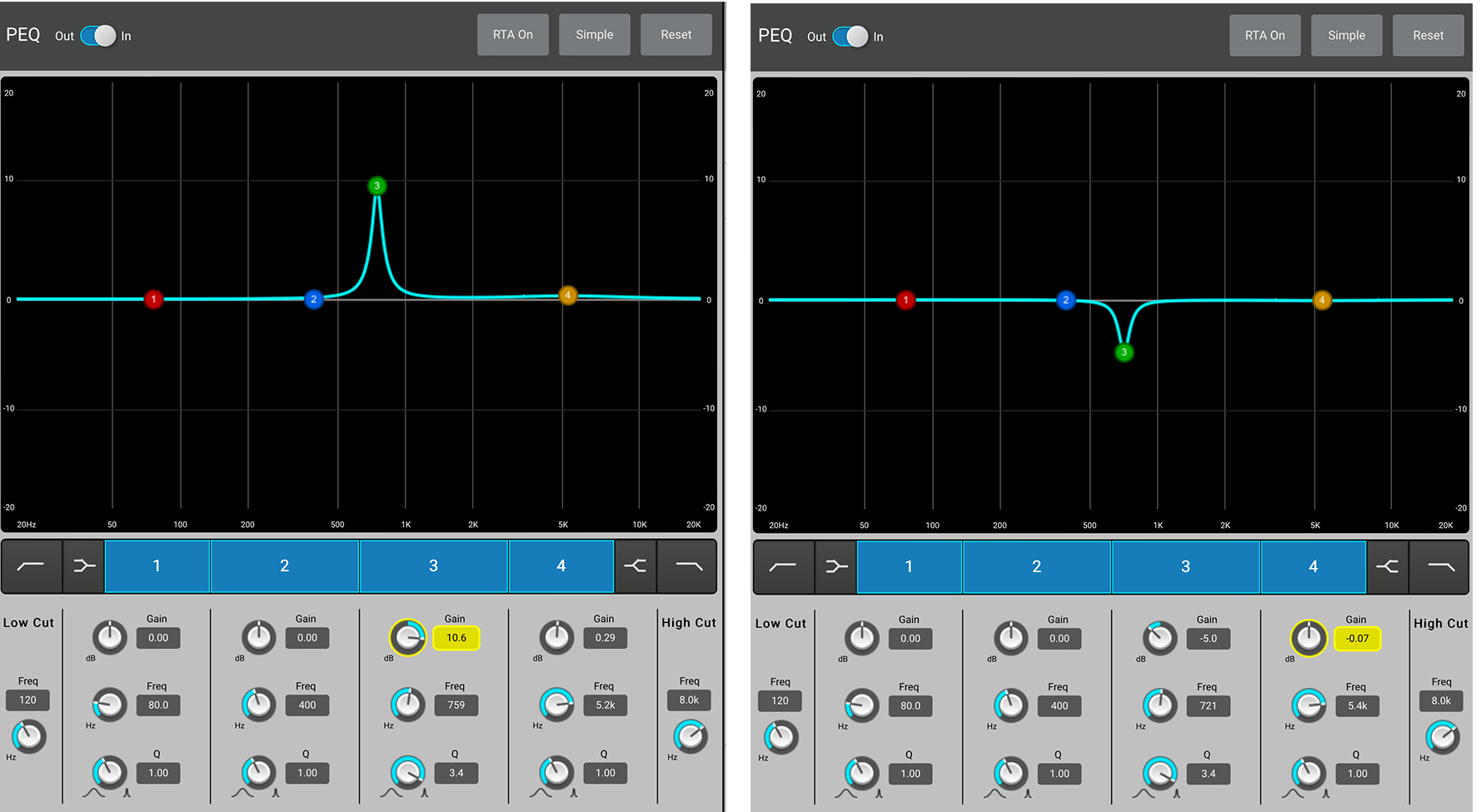
Task: Click highlighted -0.07 gain field in right panel
Action: point(1358,639)
